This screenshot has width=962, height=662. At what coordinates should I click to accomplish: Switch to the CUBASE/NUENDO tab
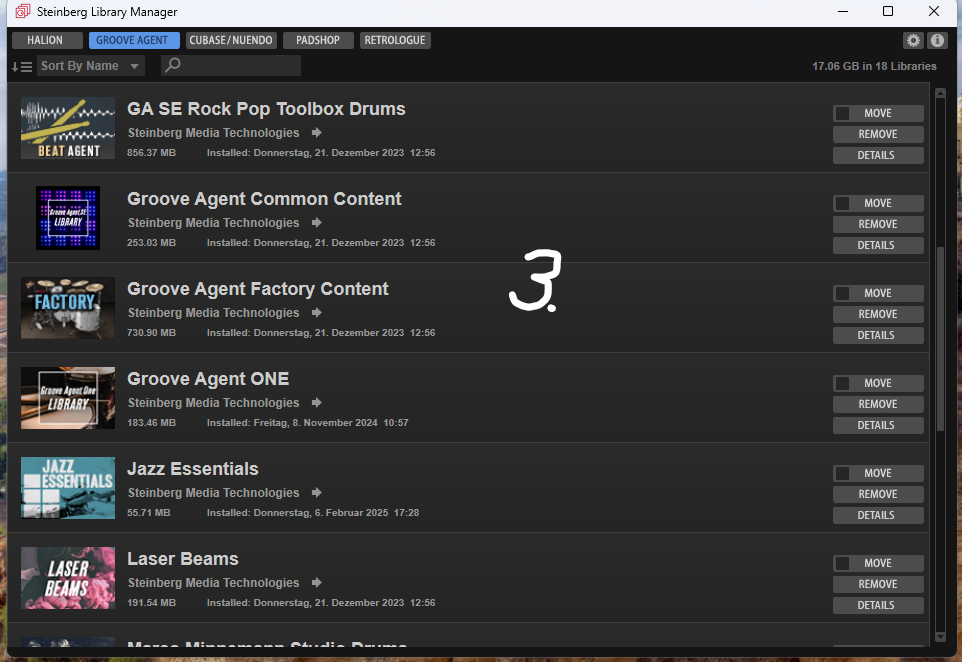click(231, 40)
